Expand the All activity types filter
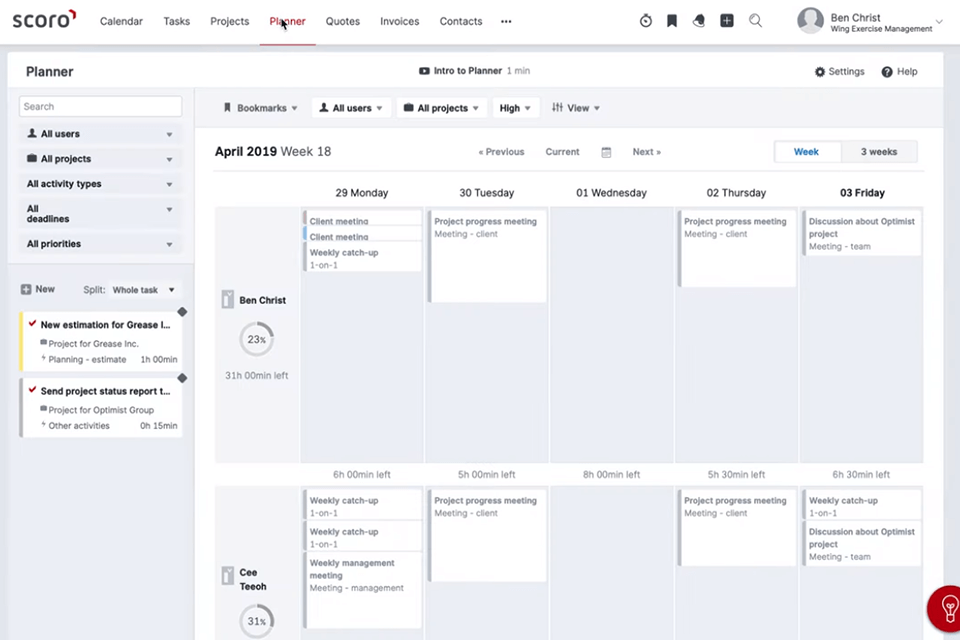The height and width of the screenshot is (640, 960). click(100, 184)
